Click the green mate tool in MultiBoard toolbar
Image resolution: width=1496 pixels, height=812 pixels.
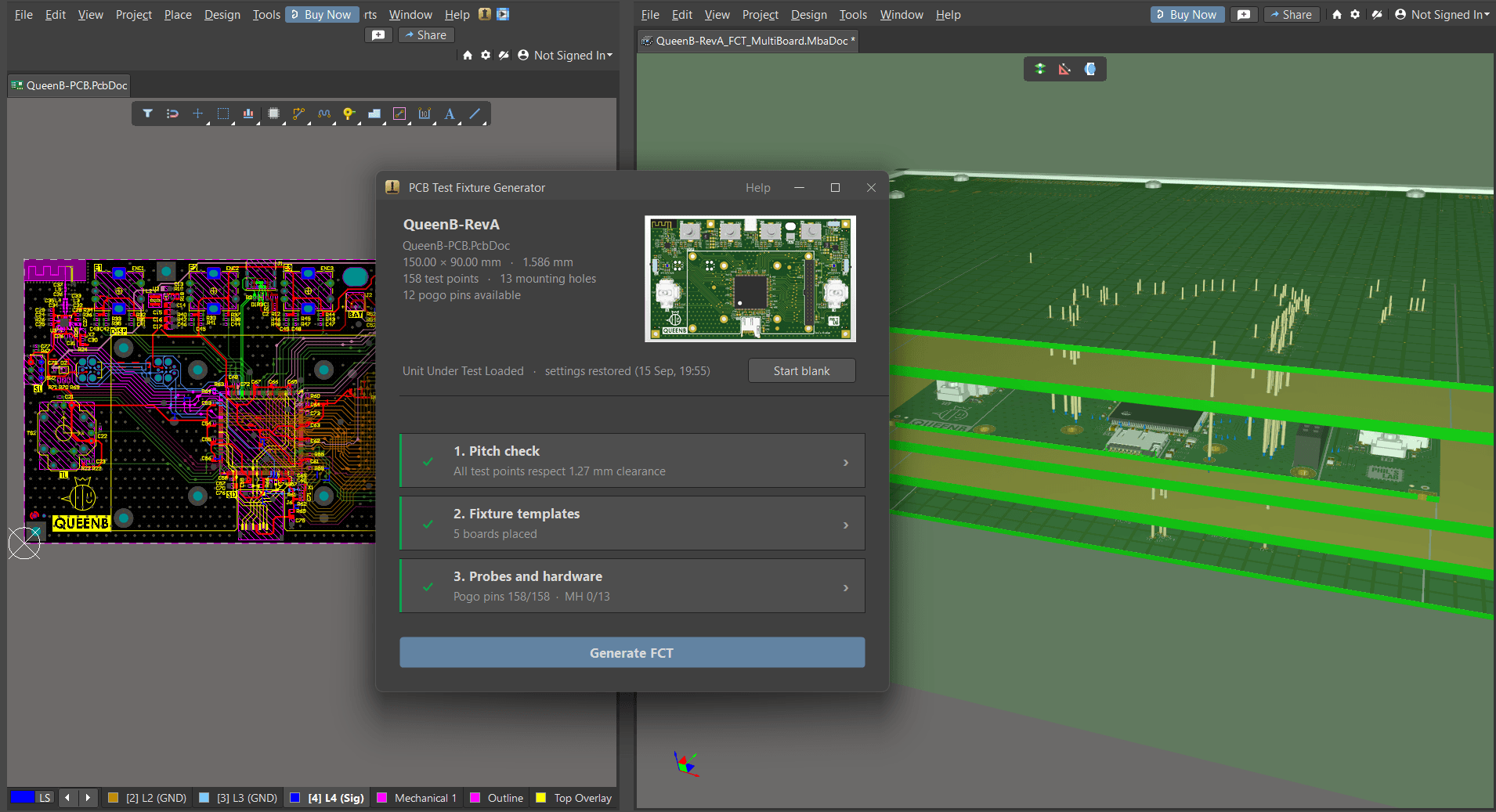click(x=1040, y=69)
